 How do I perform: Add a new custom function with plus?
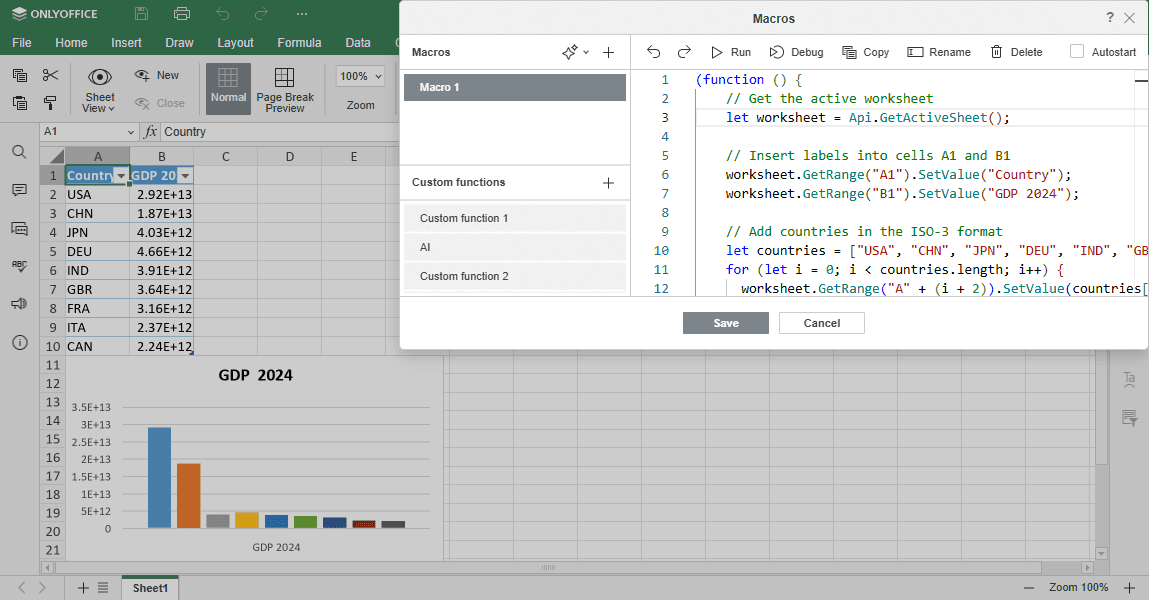pyautogui.click(x=608, y=182)
